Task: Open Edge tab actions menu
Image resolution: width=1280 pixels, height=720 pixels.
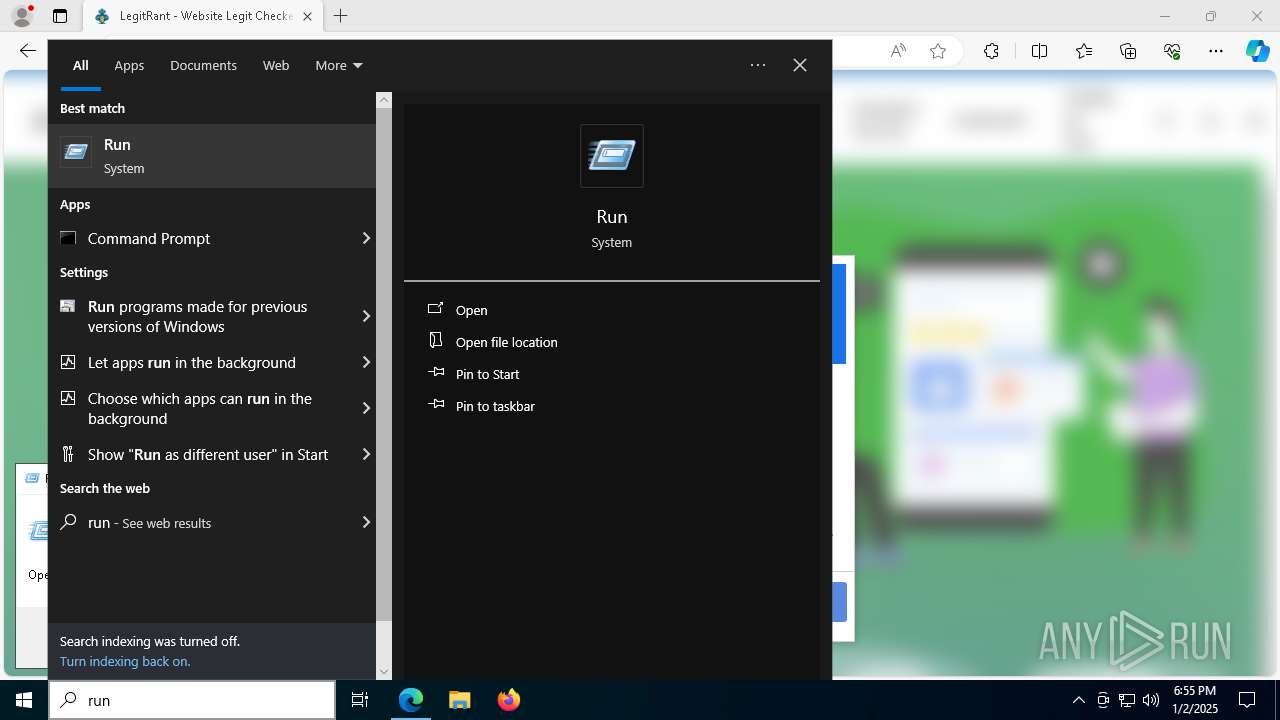Action: pyautogui.click(x=60, y=16)
